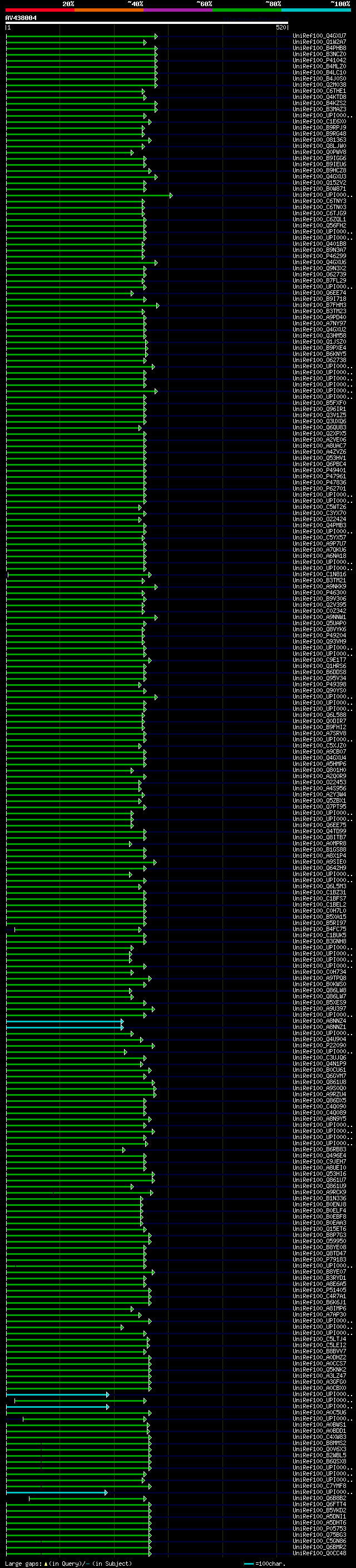
Task: Select the UniRef100_Q152V2 label
Action: [319, 182]
